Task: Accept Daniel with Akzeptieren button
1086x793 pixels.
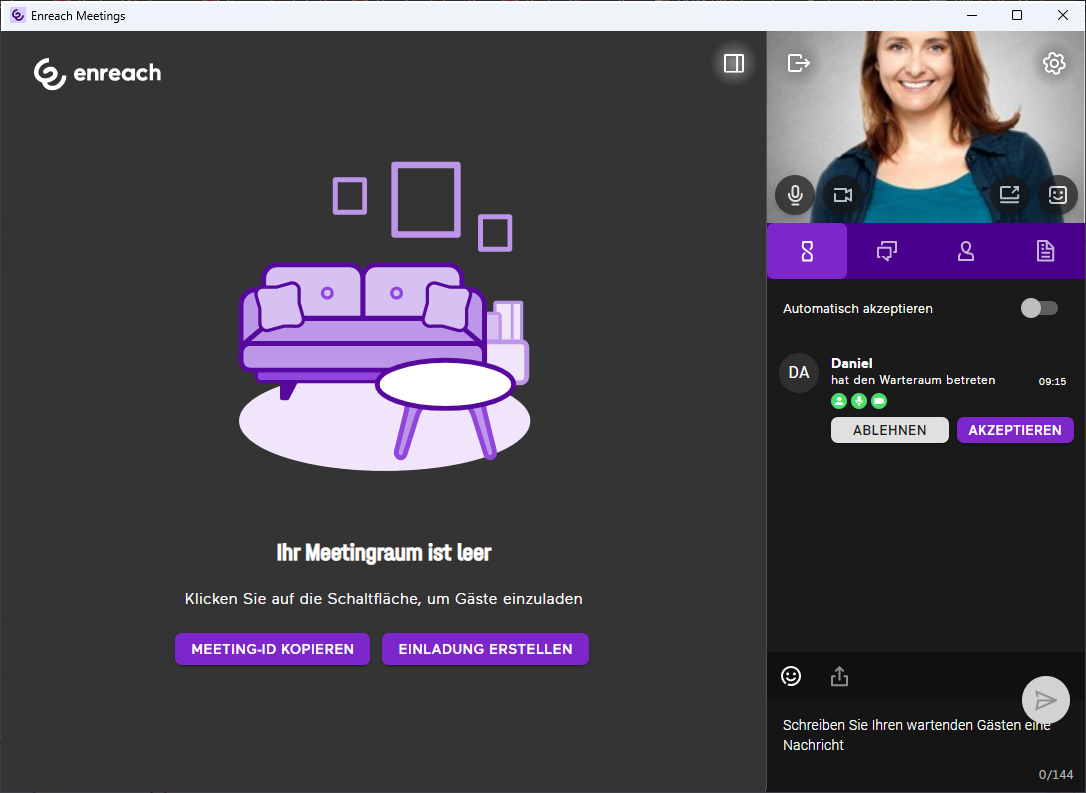Action: (1015, 430)
